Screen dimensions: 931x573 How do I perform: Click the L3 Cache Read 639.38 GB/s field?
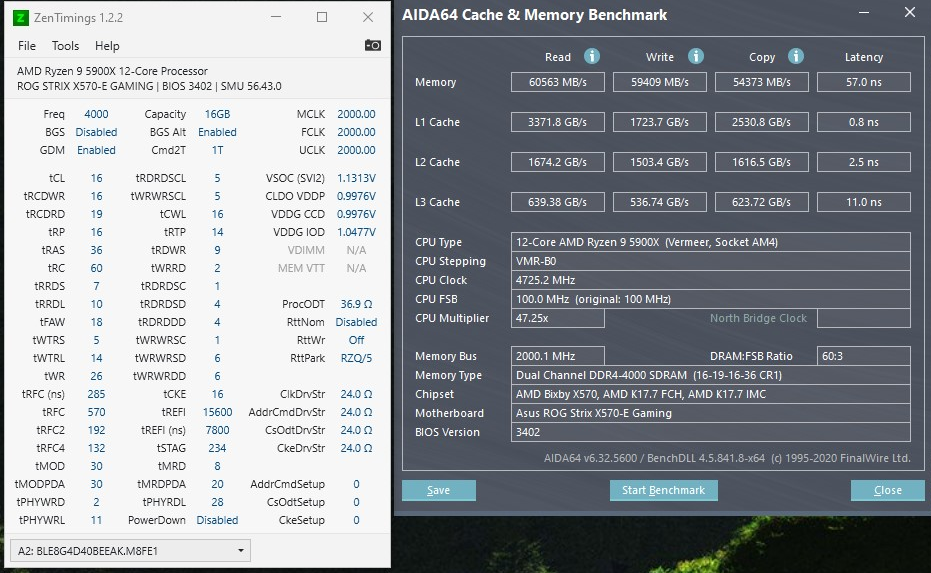point(558,202)
